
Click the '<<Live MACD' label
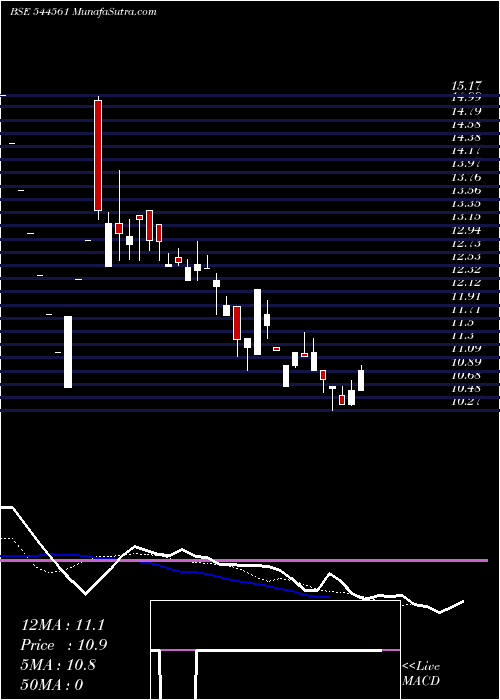pos(421,674)
